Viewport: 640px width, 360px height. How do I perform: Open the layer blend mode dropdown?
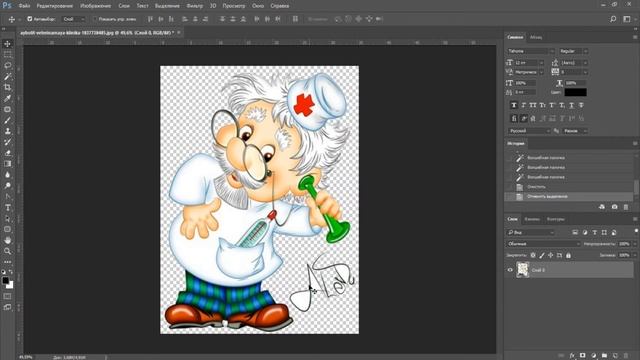pyautogui.click(x=543, y=244)
